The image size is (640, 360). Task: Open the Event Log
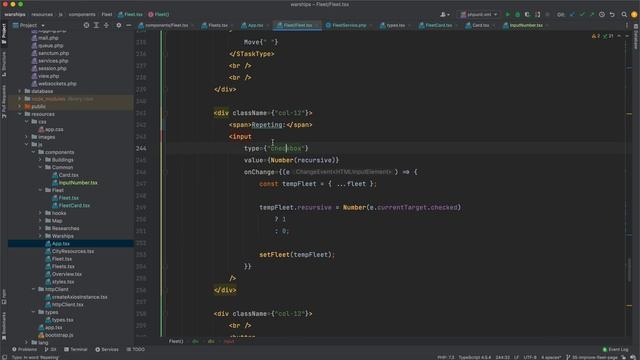(x=616, y=349)
